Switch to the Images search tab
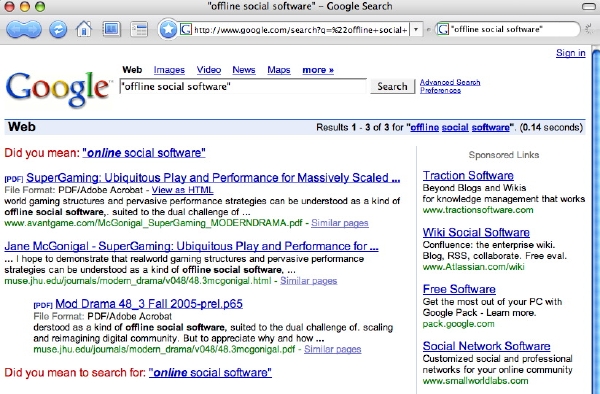 coord(169,70)
